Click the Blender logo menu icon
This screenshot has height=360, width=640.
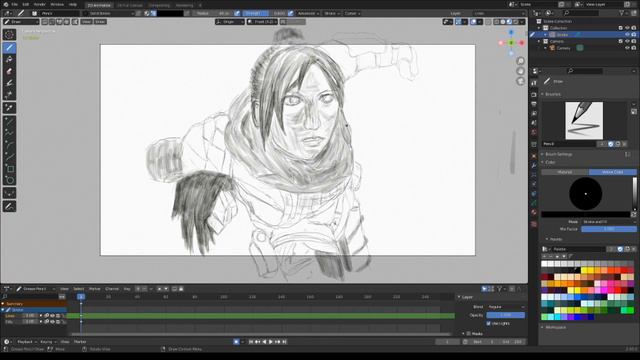tap(6, 4)
